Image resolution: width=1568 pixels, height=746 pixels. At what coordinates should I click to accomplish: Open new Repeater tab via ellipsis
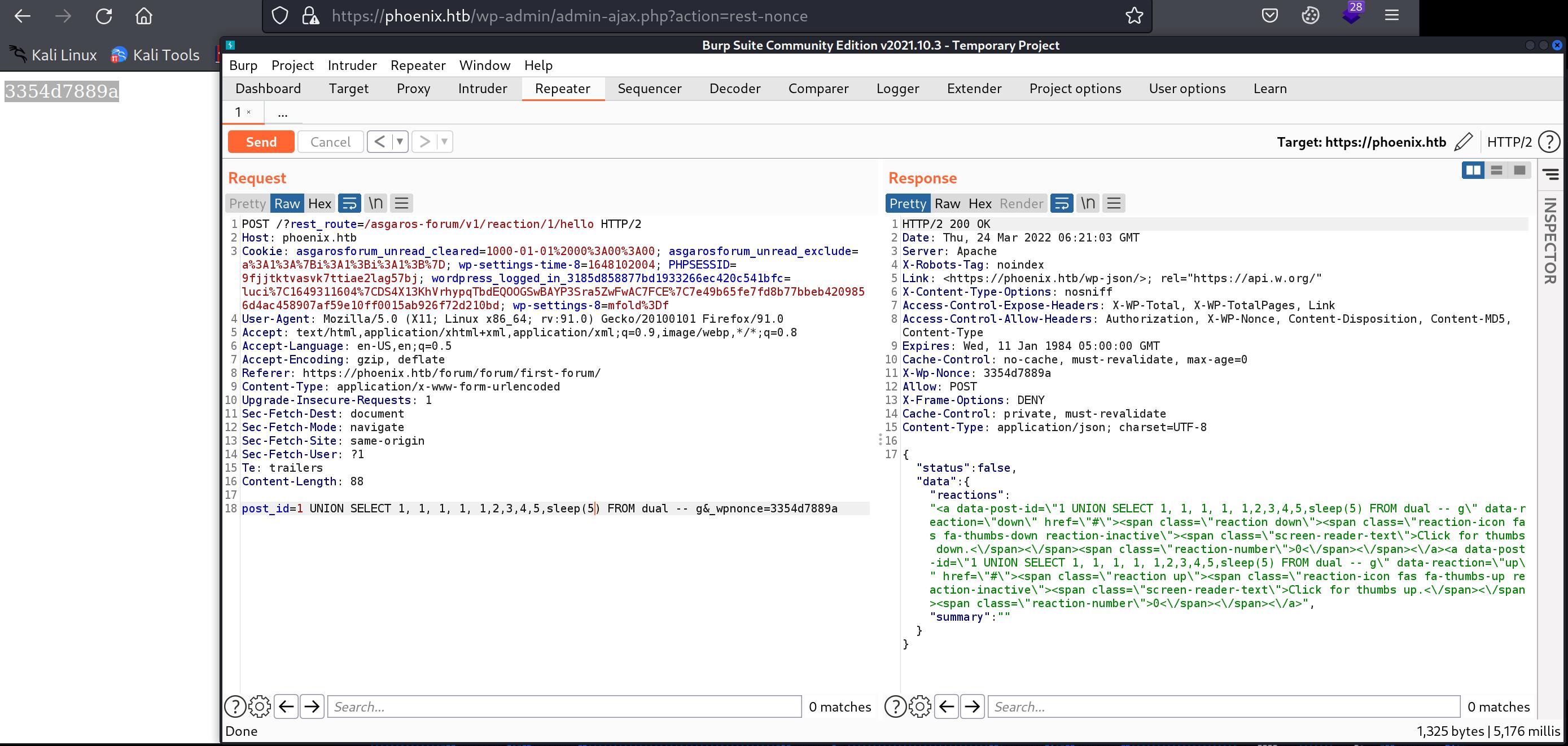282,112
